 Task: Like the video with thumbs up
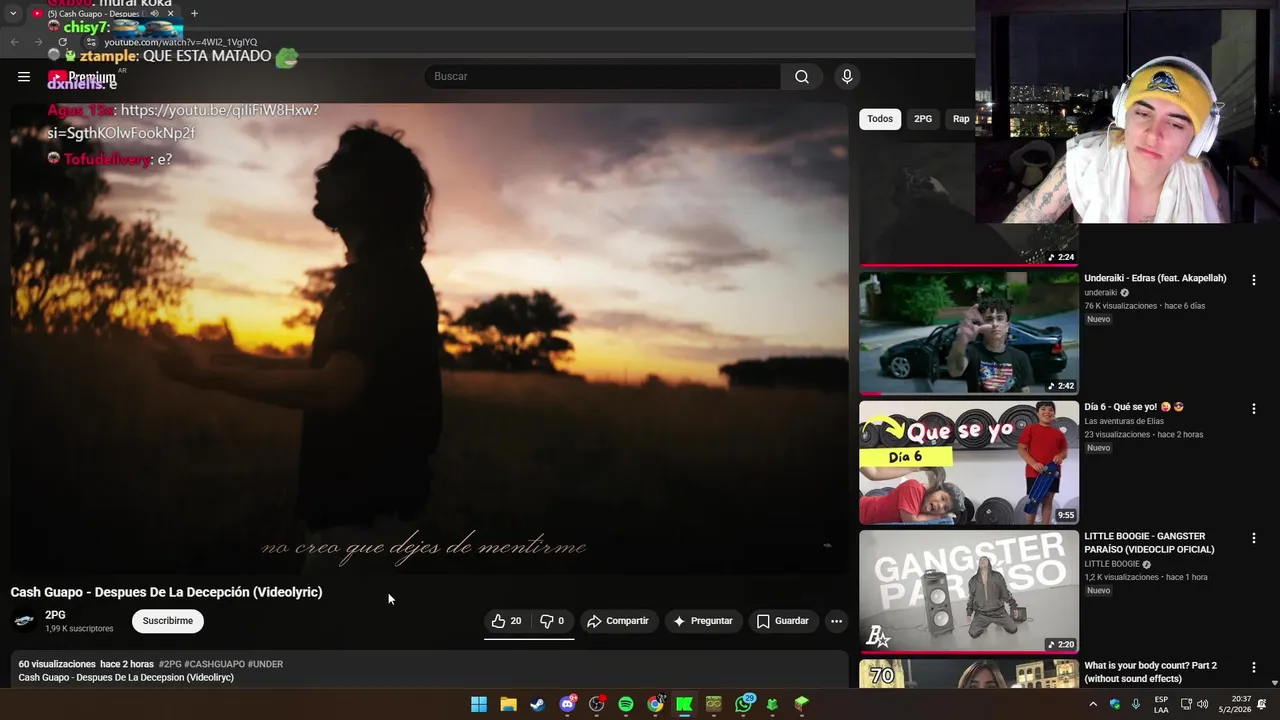pos(507,621)
